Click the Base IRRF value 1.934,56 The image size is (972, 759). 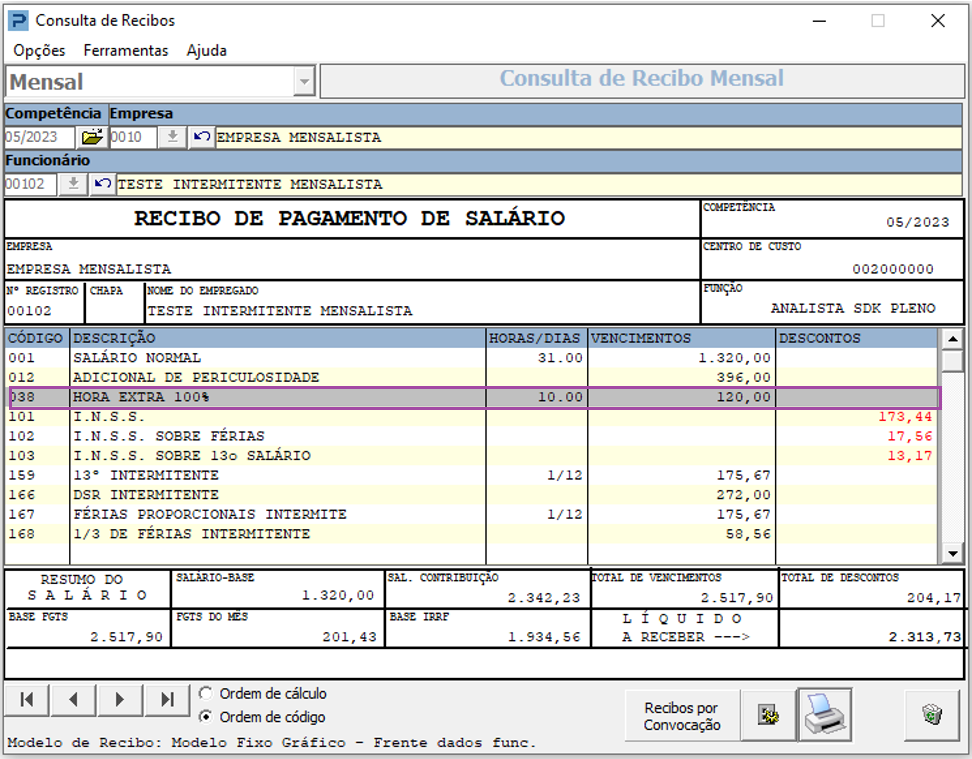point(544,637)
